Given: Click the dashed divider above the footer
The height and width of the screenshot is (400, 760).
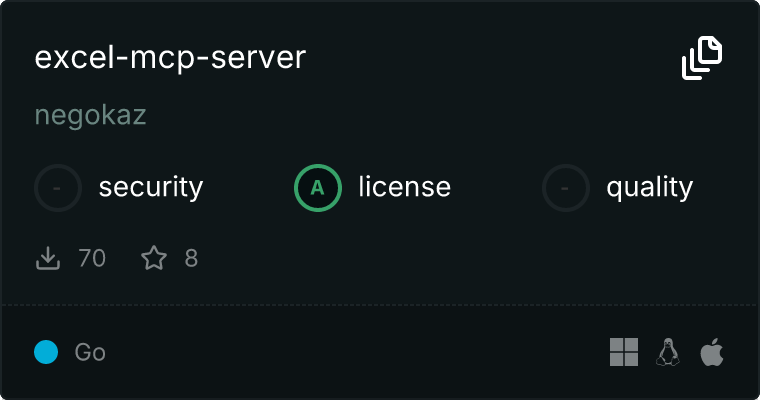Looking at the screenshot, I should tap(380, 304).
